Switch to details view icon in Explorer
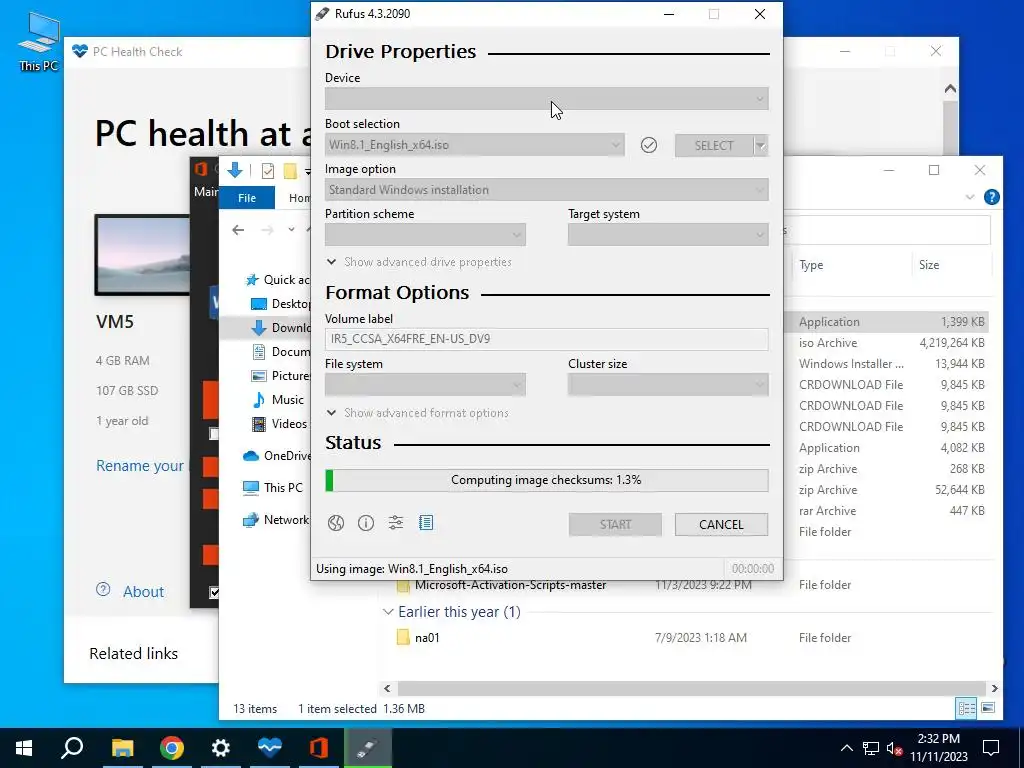1024x768 pixels. tap(966, 708)
